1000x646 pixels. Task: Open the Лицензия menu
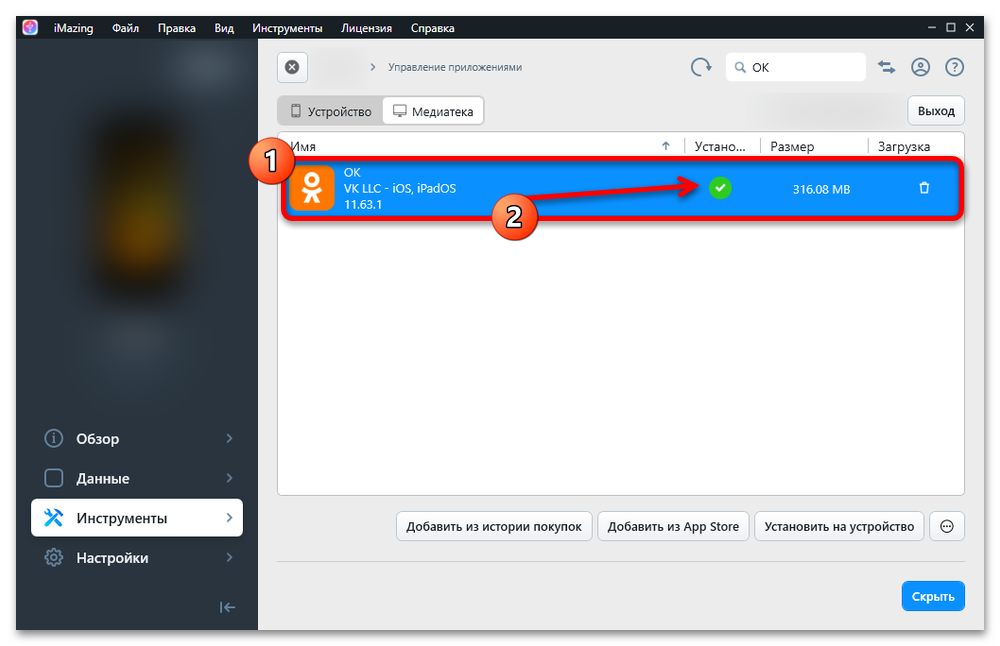[x=366, y=28]
